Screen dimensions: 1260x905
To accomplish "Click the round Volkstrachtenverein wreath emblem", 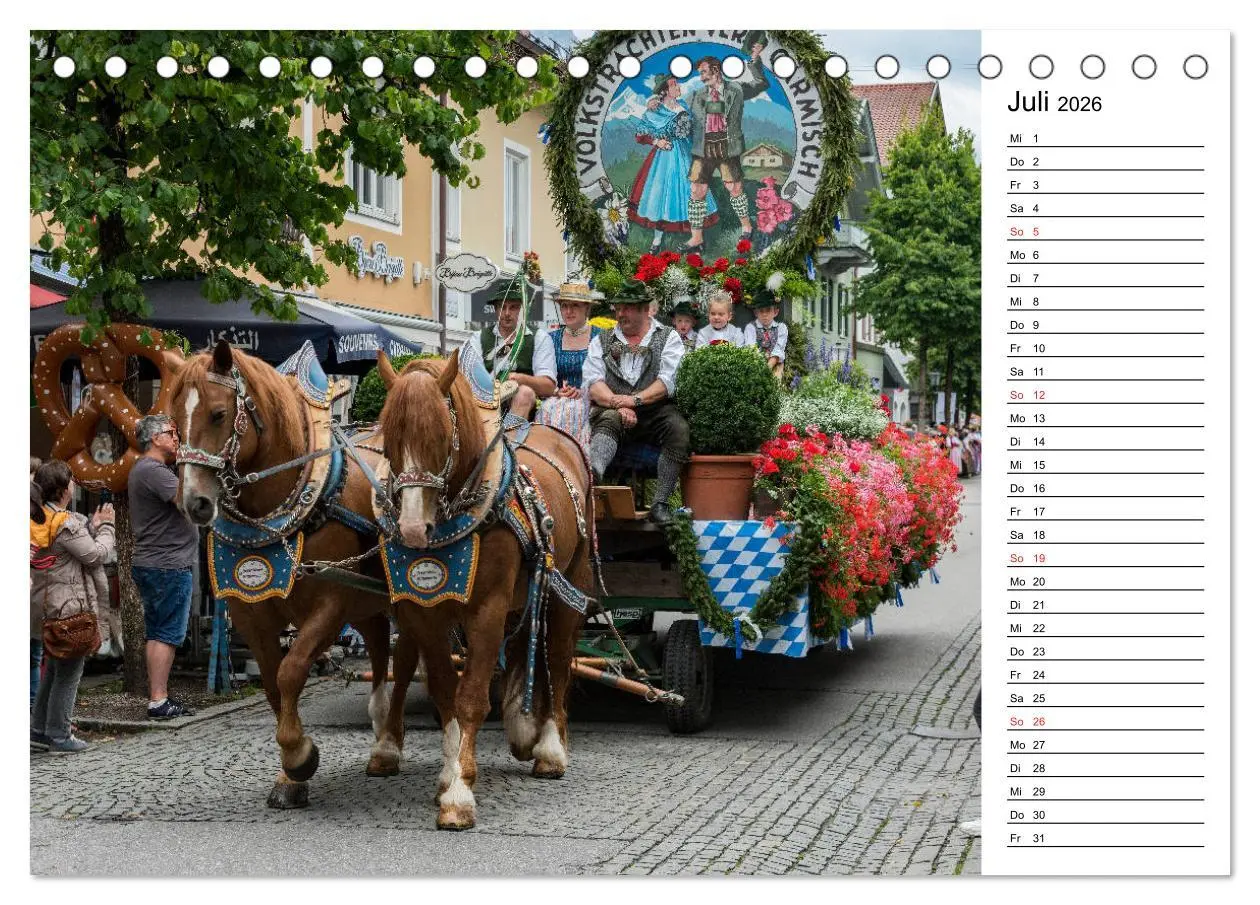I will (x=703, y=150).
